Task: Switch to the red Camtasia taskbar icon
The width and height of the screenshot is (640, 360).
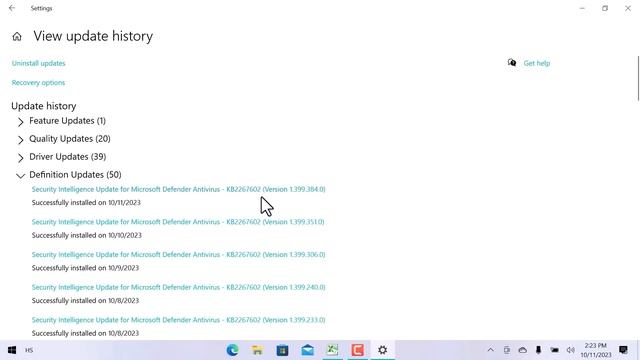Action: point(358,350)
